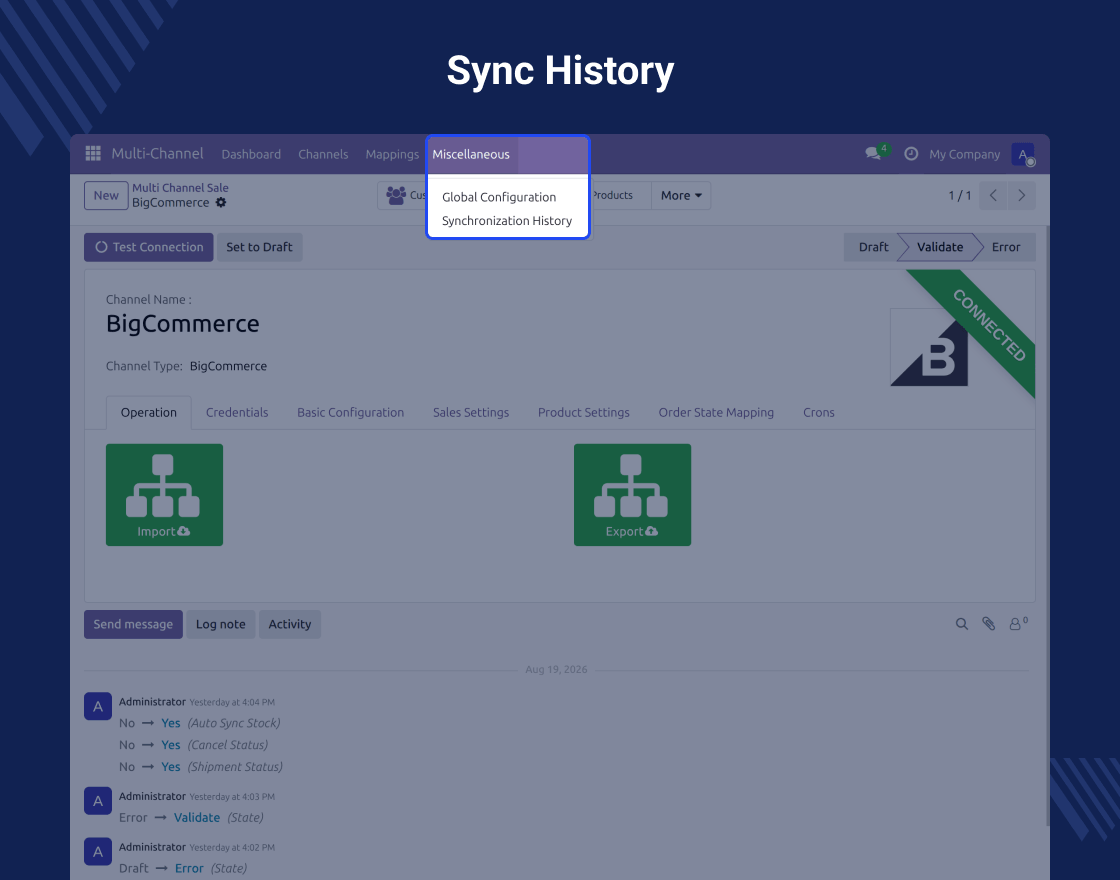
Task: Click the followers icon with count 0
Action: [1018, 624]
